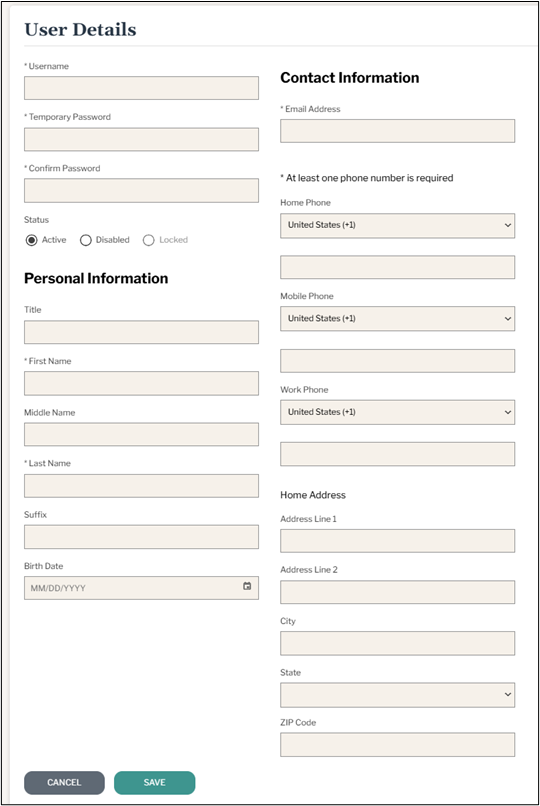The image size is (540, 806).
Task: Select the Confirm Password text box
Action: point(141,191)
